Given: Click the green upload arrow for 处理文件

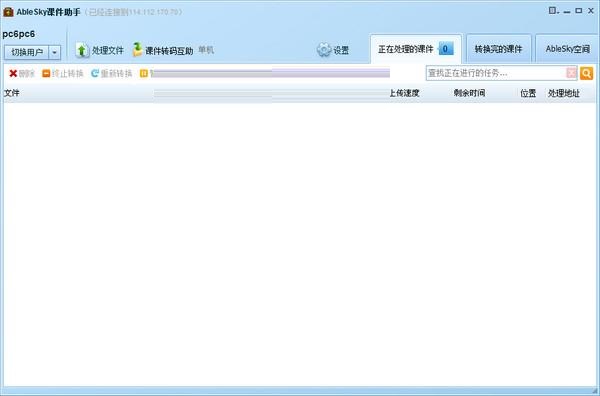Looking at the screenshot, I should click(x=82, y=51).
